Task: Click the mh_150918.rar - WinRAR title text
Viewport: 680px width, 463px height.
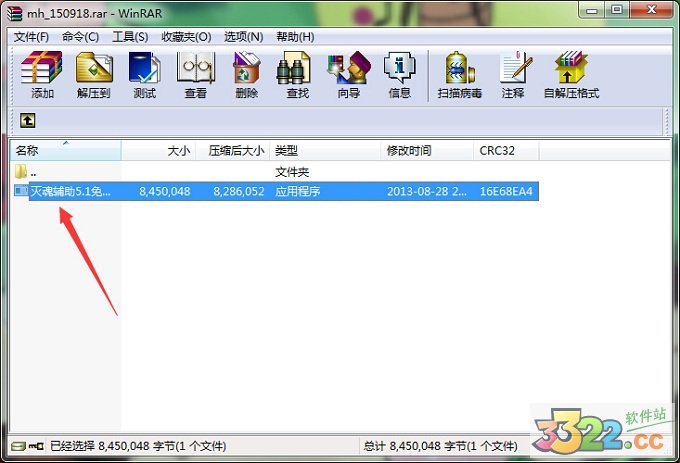Action: pyautogui.click(x=95, y=13)
